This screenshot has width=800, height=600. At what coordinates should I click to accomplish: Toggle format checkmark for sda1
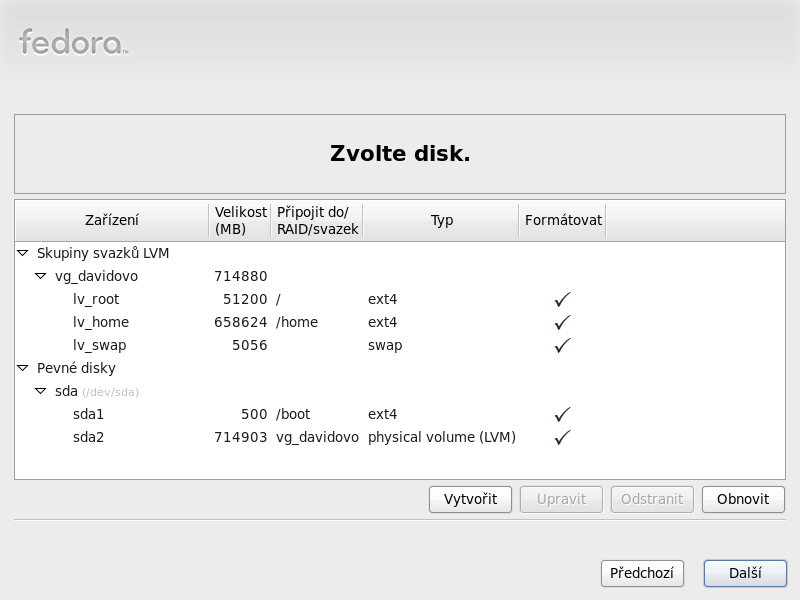tap(562, 414)
